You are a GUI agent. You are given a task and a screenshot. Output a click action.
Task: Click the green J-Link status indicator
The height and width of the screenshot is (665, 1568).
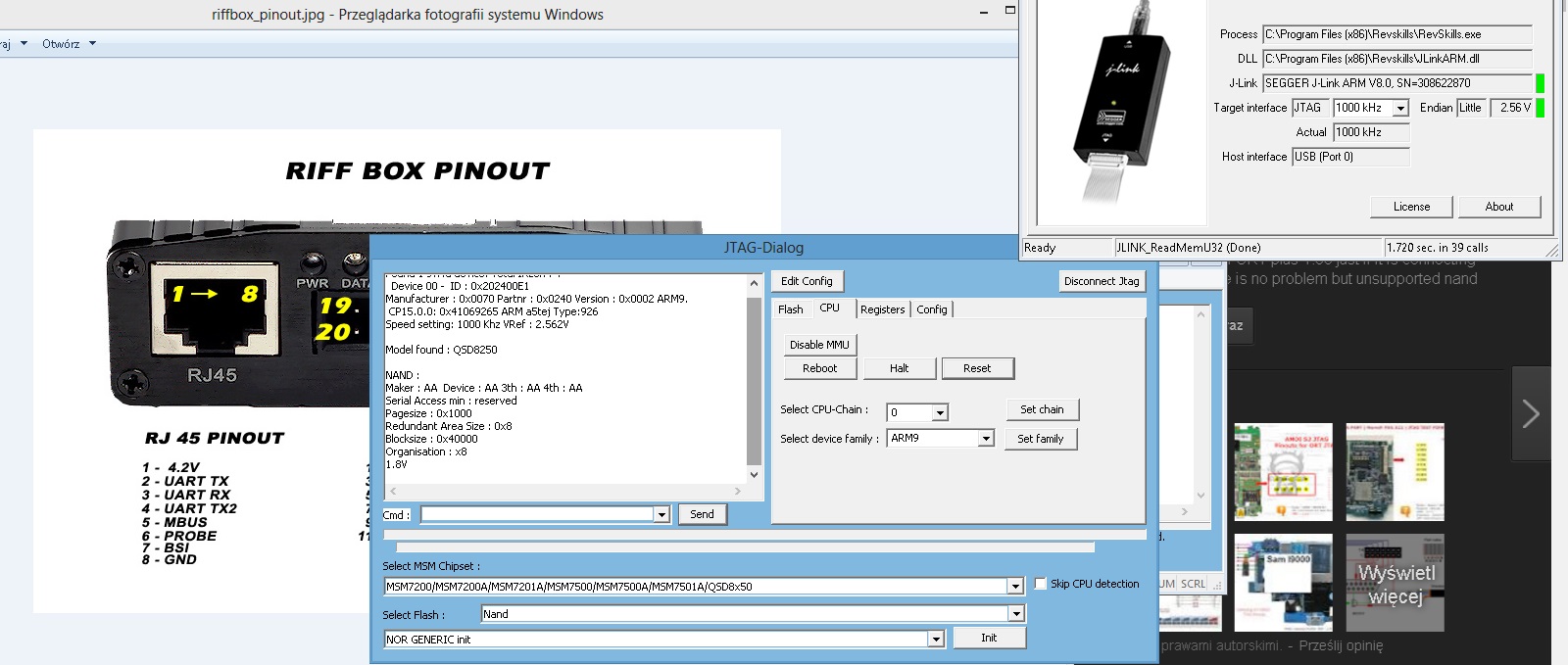click(1540, 83)
